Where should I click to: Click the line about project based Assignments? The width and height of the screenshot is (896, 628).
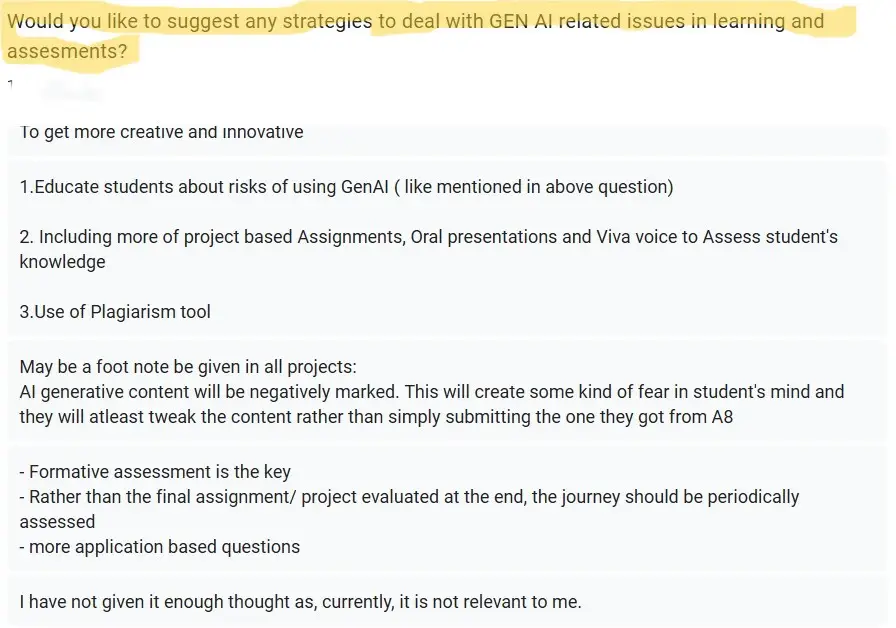coord(429,237)
